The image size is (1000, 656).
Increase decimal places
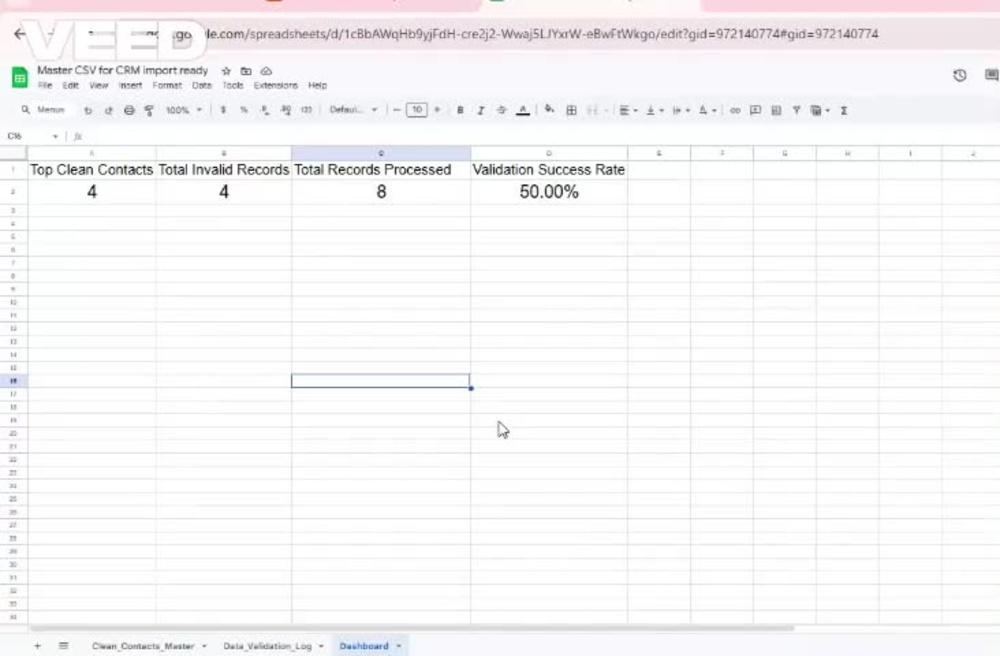(286, 110)
